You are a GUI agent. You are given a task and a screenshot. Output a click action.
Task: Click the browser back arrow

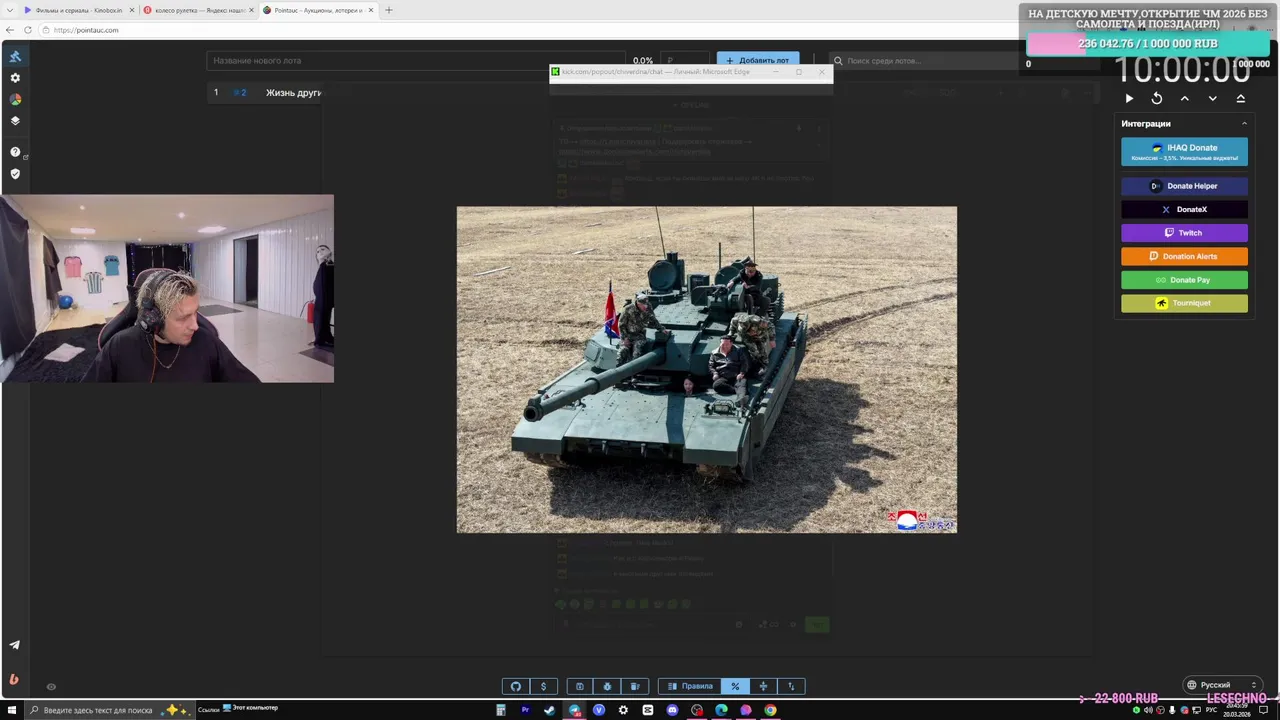point(10,30)
